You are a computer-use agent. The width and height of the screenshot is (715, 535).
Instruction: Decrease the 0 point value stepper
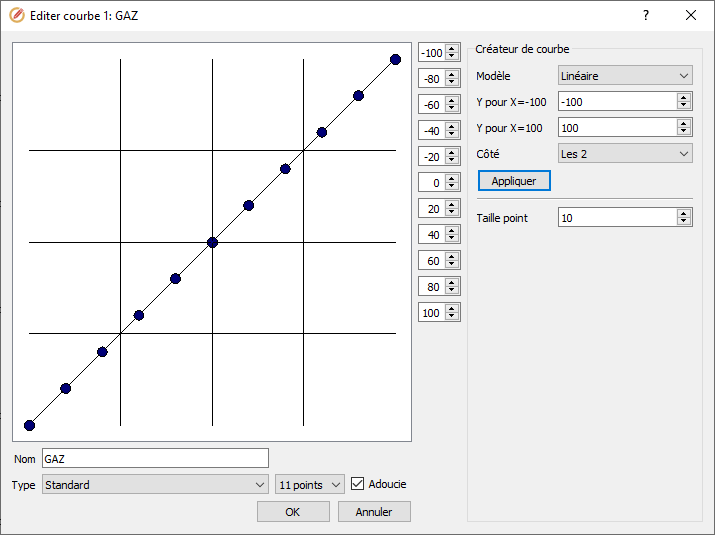[452, 187]
